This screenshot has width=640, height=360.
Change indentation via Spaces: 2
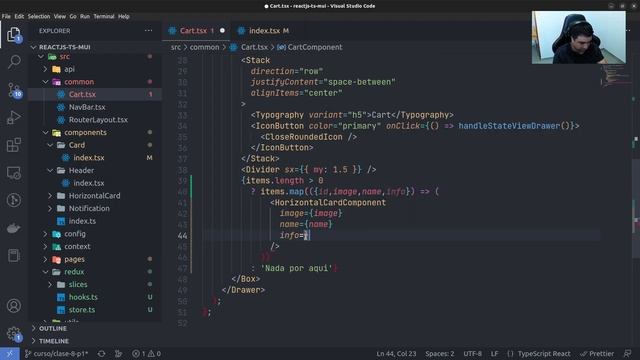(x=440, y=353)
